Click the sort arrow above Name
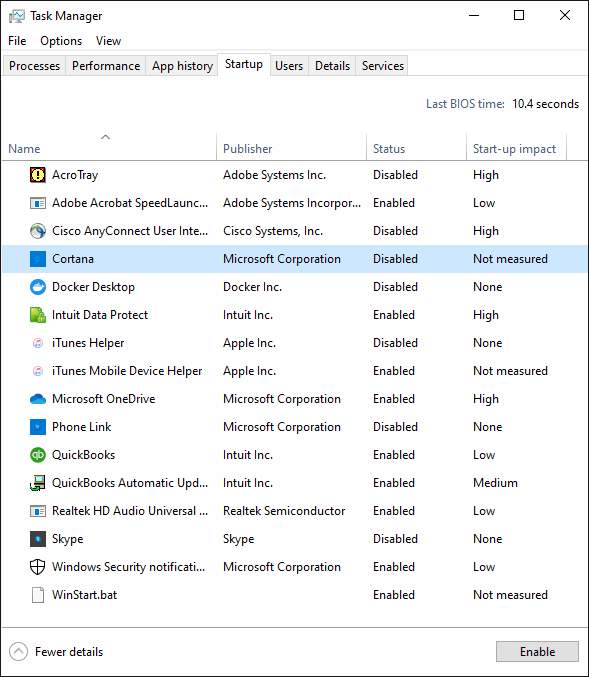589x677 pixels. tap(105, 137)
